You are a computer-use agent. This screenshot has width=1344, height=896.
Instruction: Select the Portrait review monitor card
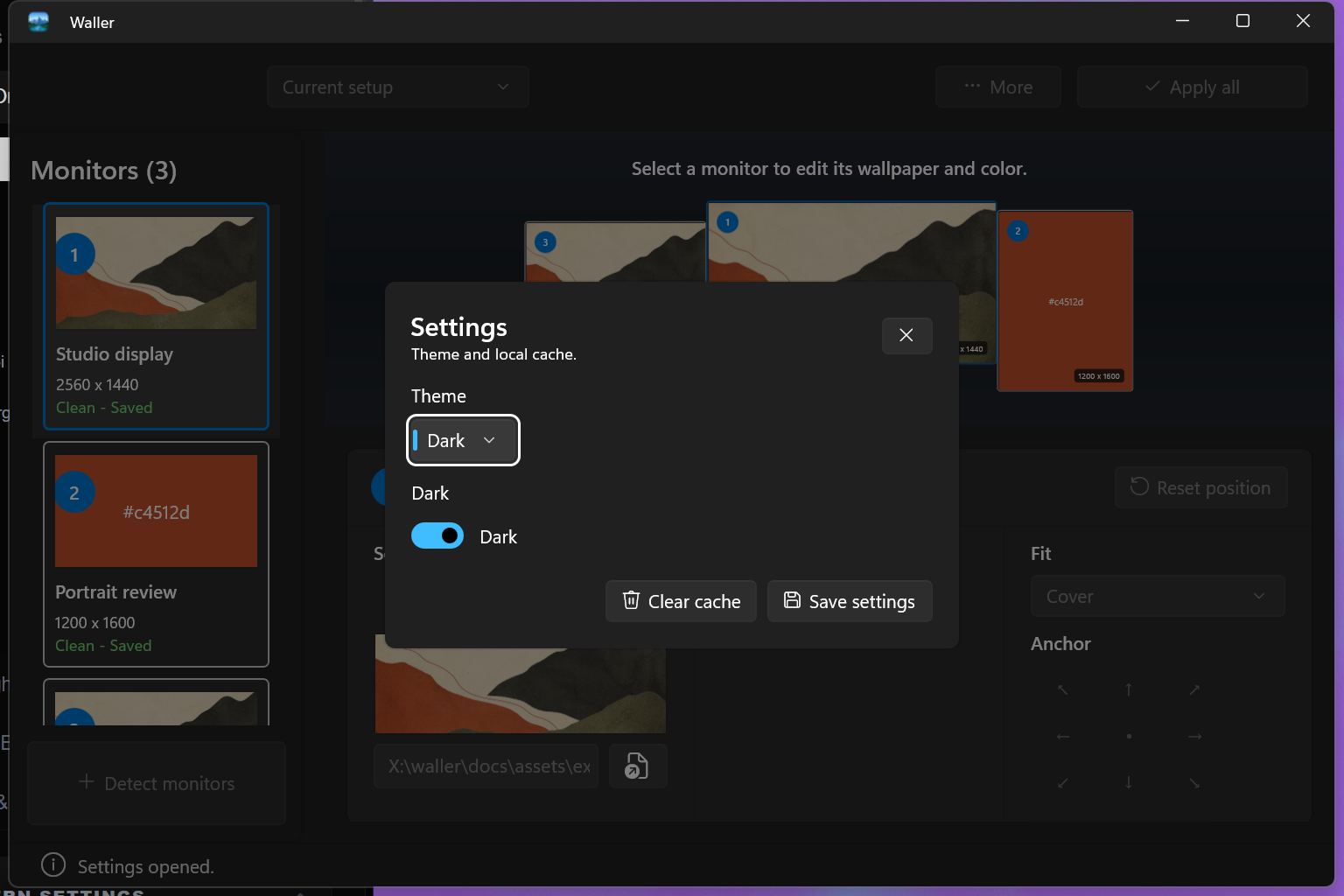coord(156,555)
